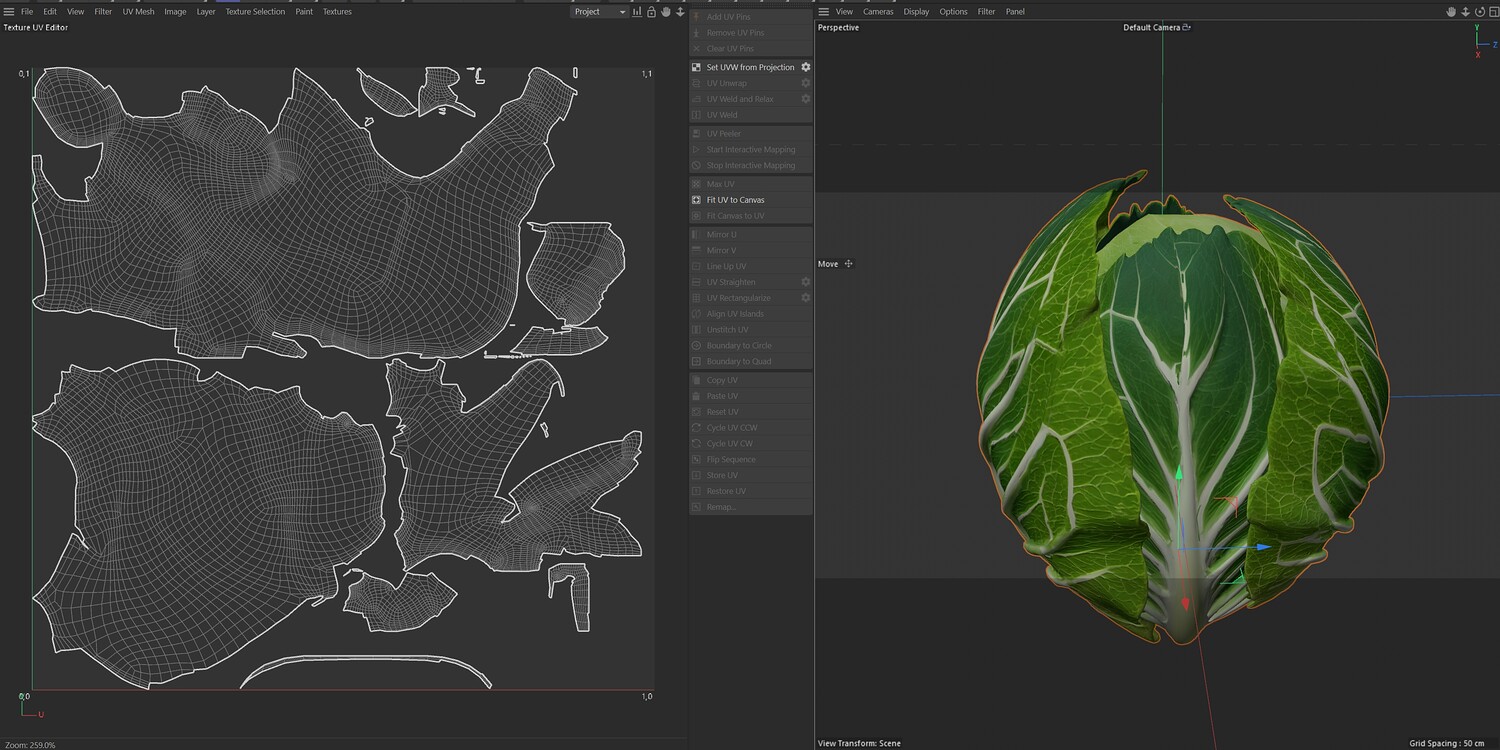Click the Cycle UV CW command
Image resolution: width=1500 pixels, height=750 pixels.
[750, 444]
